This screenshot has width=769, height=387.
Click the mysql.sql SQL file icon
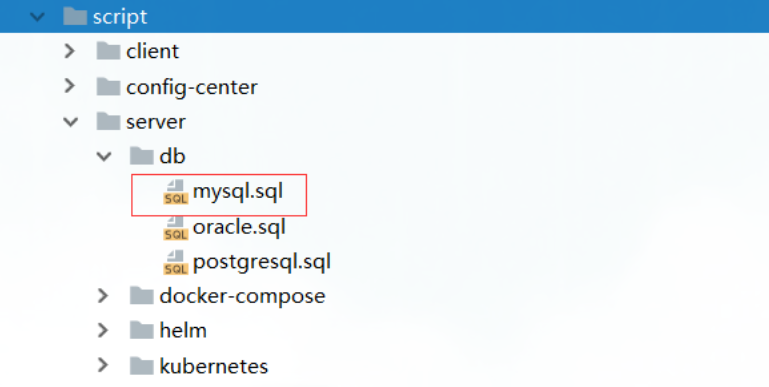point(176,192)
